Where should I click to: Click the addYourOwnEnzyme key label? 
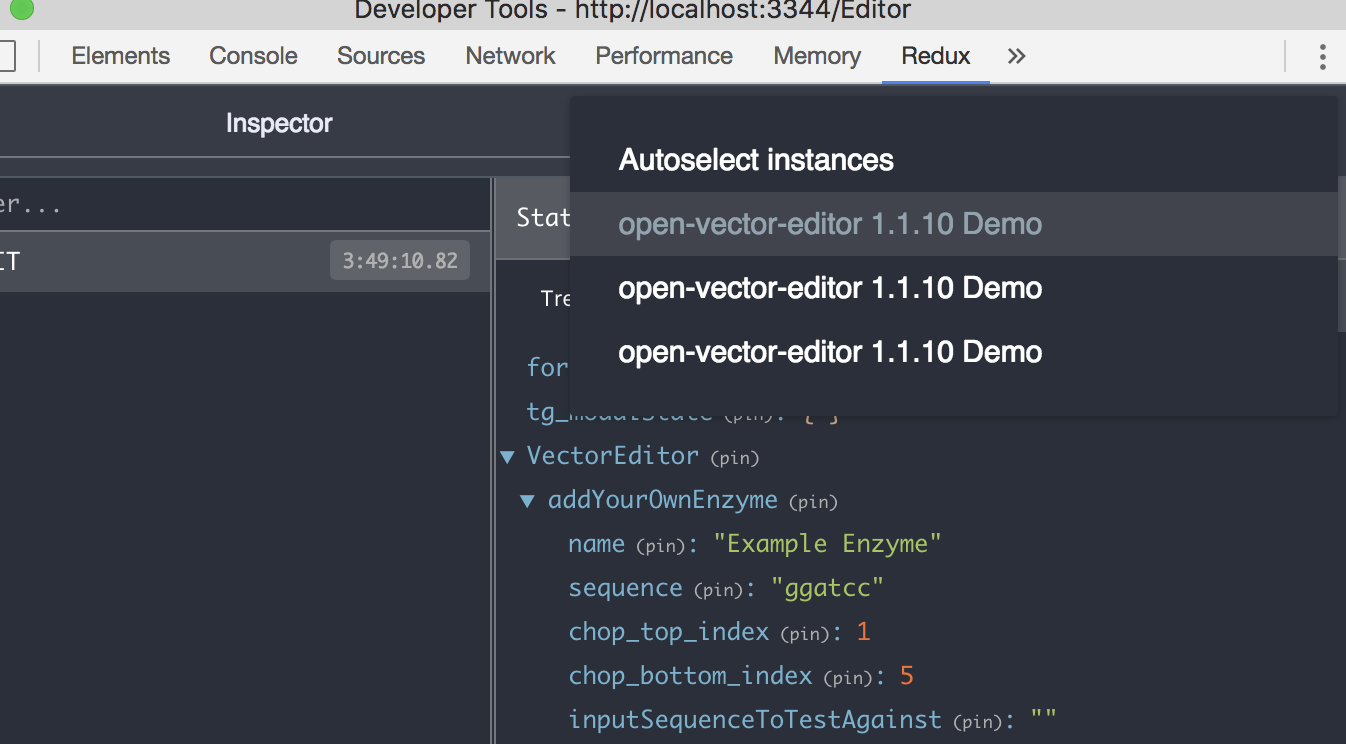tap(662, 500)
